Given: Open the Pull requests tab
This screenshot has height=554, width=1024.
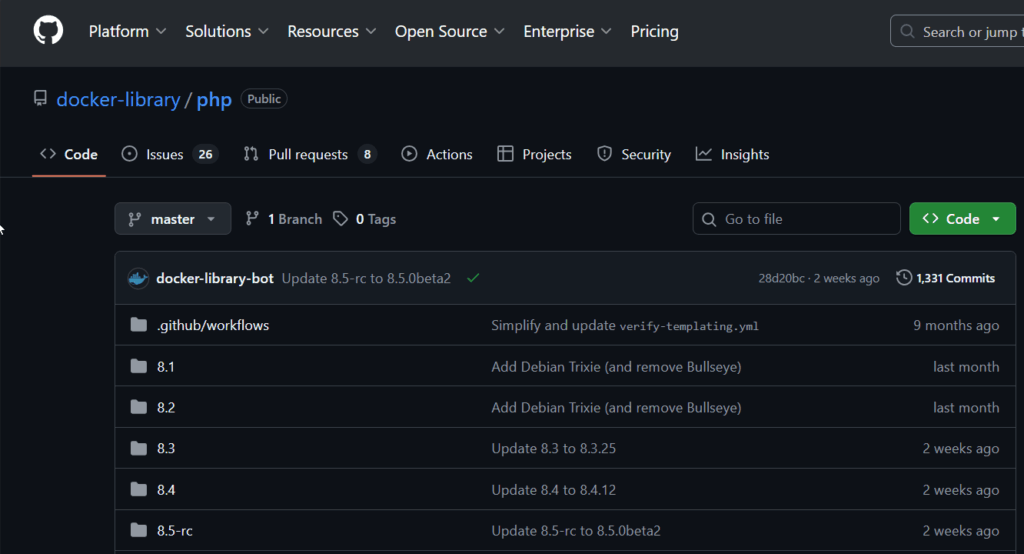Looking at the screenshot, I should (308, 155).
